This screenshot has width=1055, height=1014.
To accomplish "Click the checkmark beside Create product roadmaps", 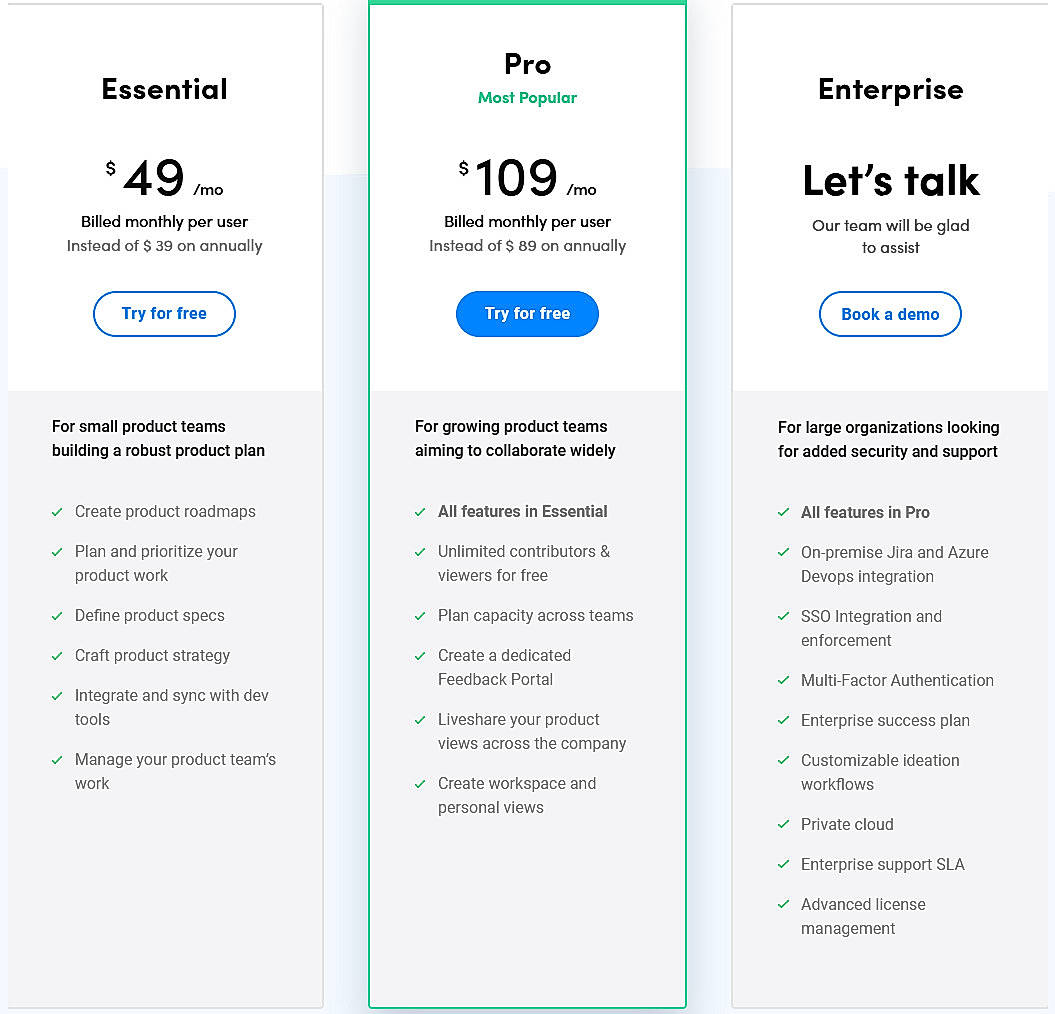I will [58, 512].
